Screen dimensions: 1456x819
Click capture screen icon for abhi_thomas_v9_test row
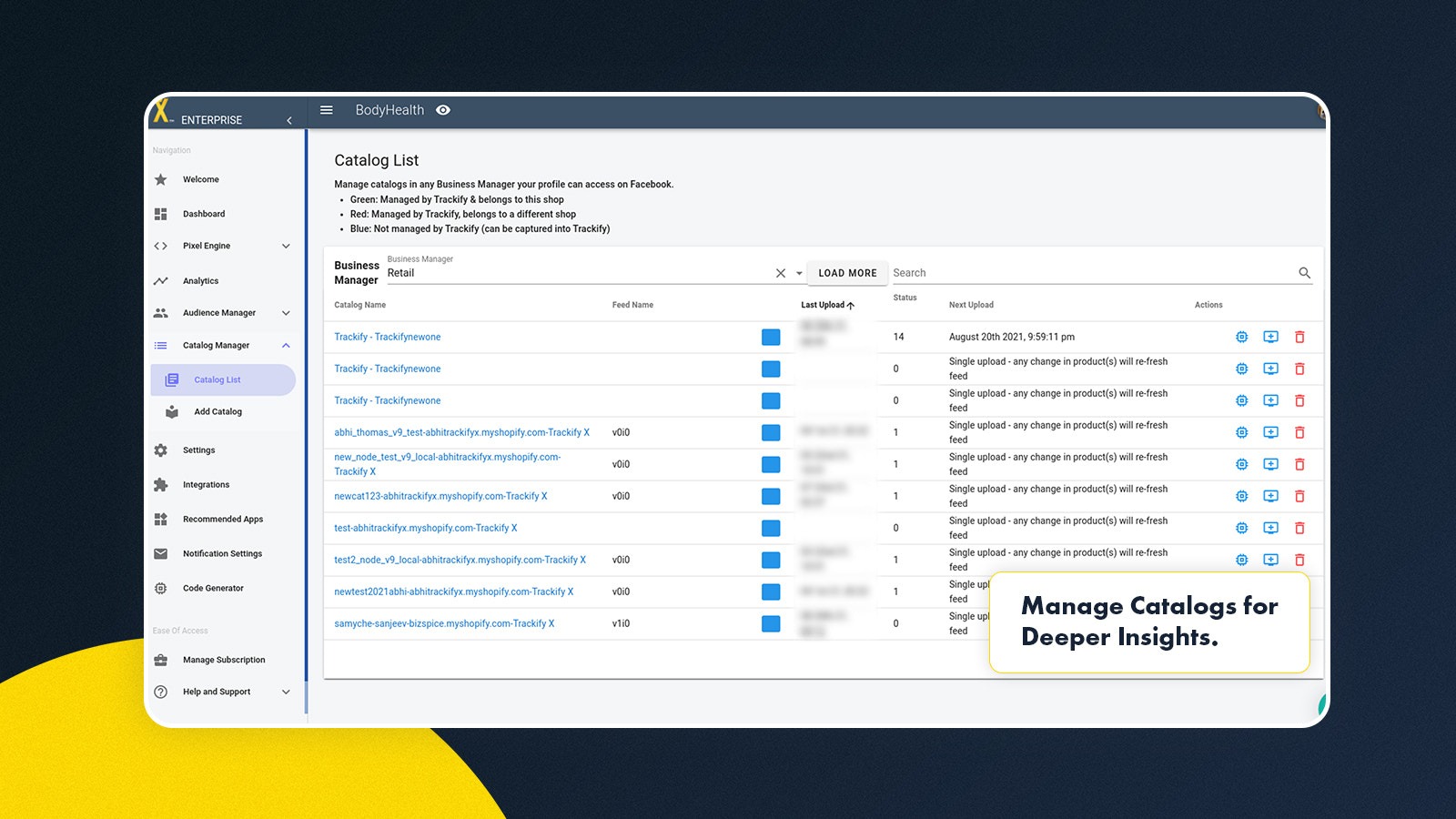[x=1271, y=432]
